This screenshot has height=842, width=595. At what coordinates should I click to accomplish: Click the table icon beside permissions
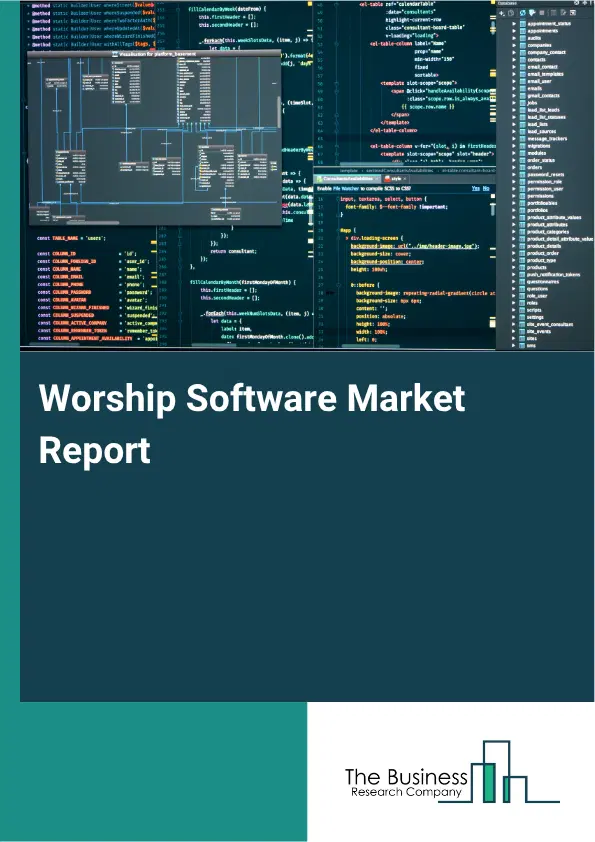point(523,196)
